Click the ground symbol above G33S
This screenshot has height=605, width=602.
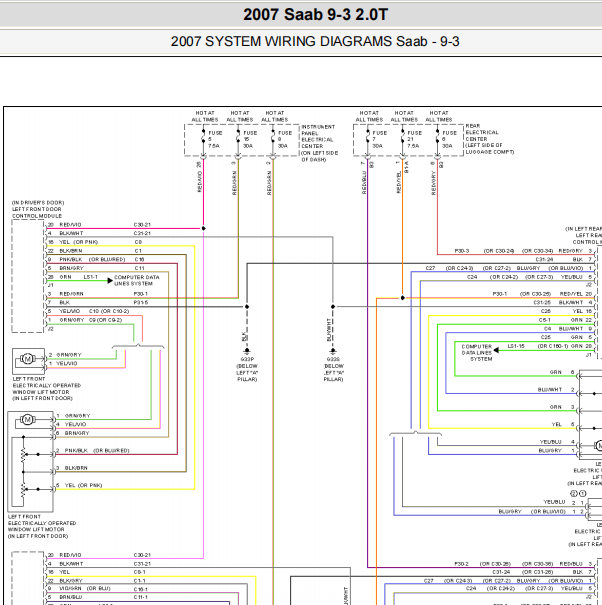coord(333,351)
